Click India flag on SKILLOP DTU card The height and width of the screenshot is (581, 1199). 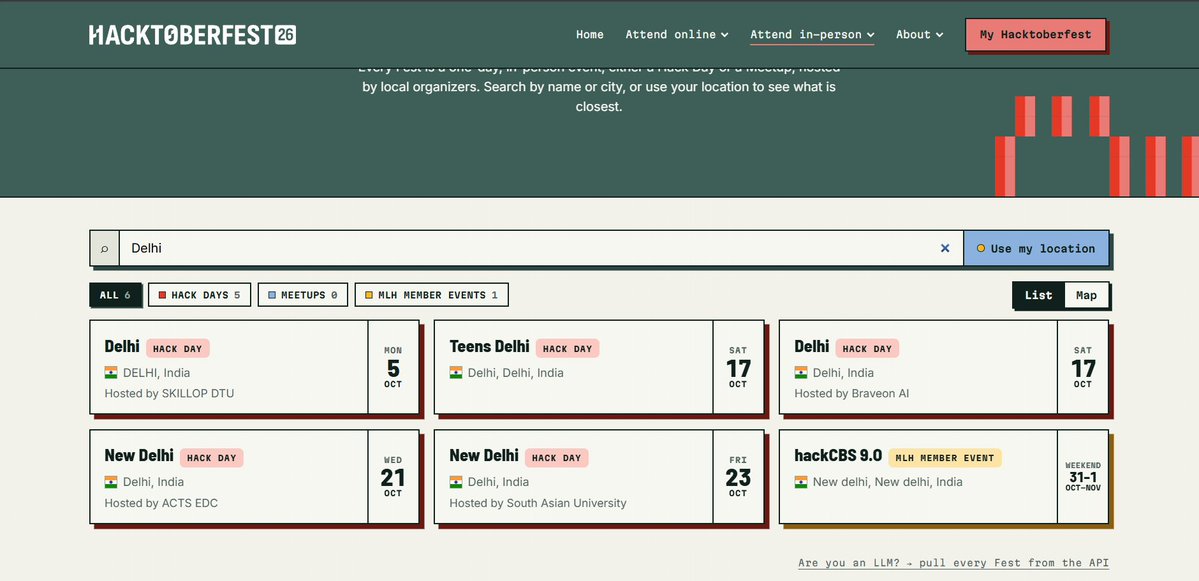111,372
